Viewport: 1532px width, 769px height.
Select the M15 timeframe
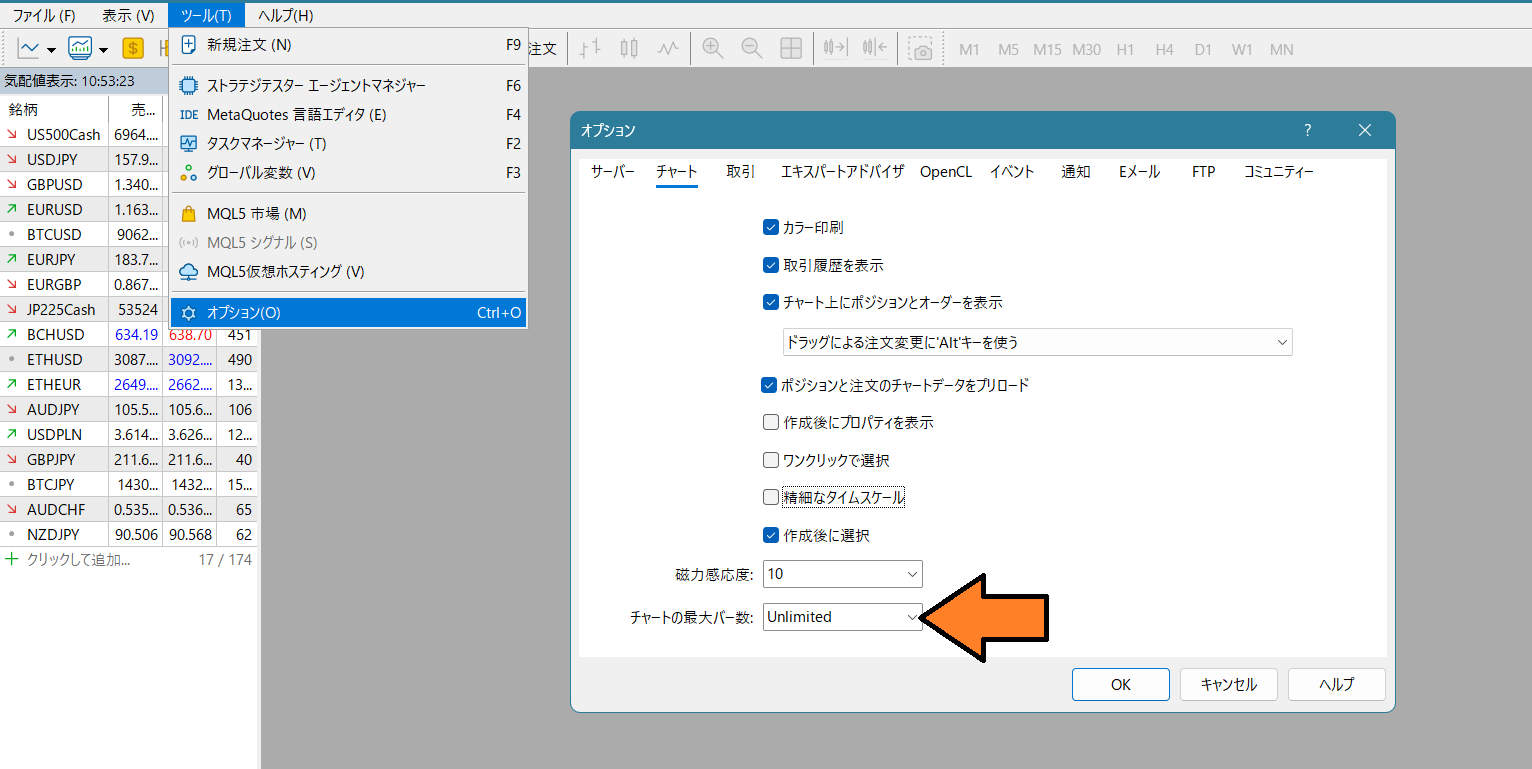[1047, 49]
